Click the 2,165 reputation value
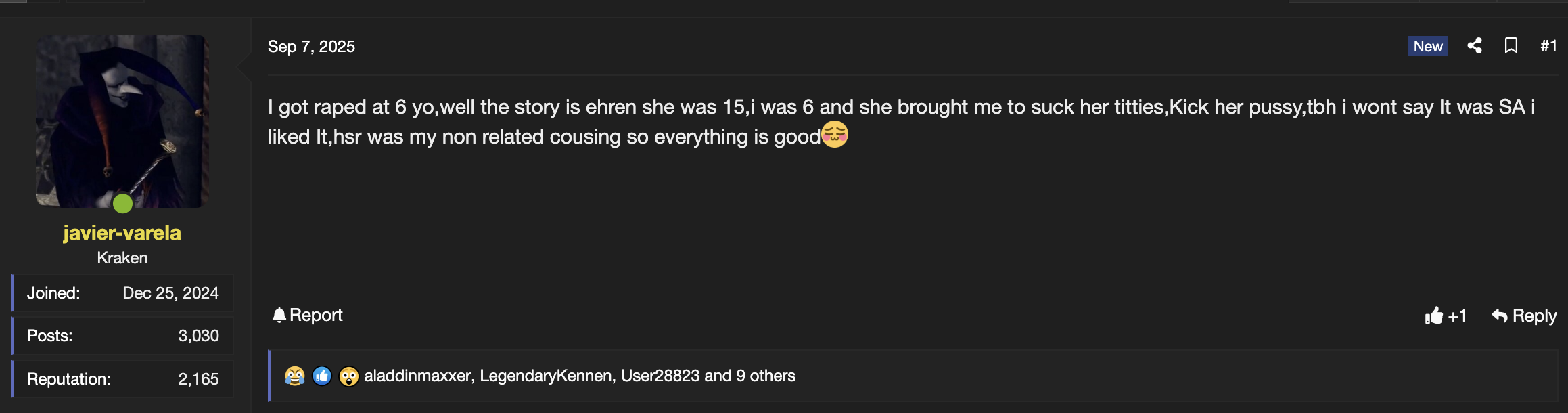This screenshot has width=1568, height=413. pyautogui.click(x=198, y=379)
